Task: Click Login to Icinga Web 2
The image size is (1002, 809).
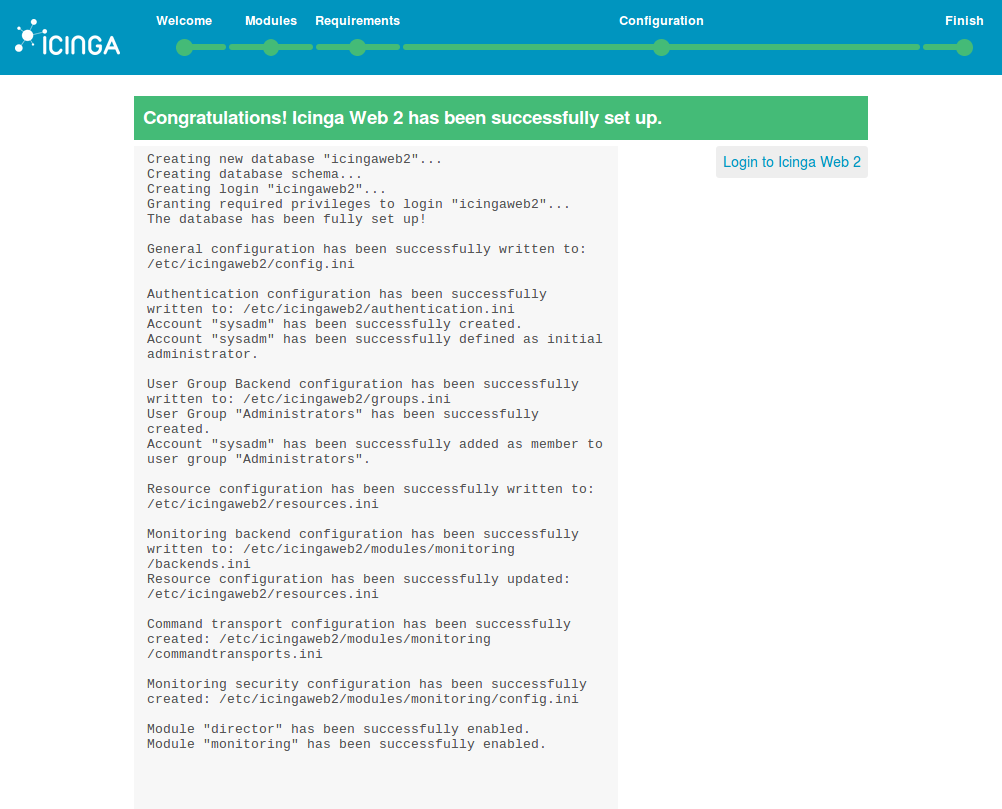Action: (x=792, y=162)
